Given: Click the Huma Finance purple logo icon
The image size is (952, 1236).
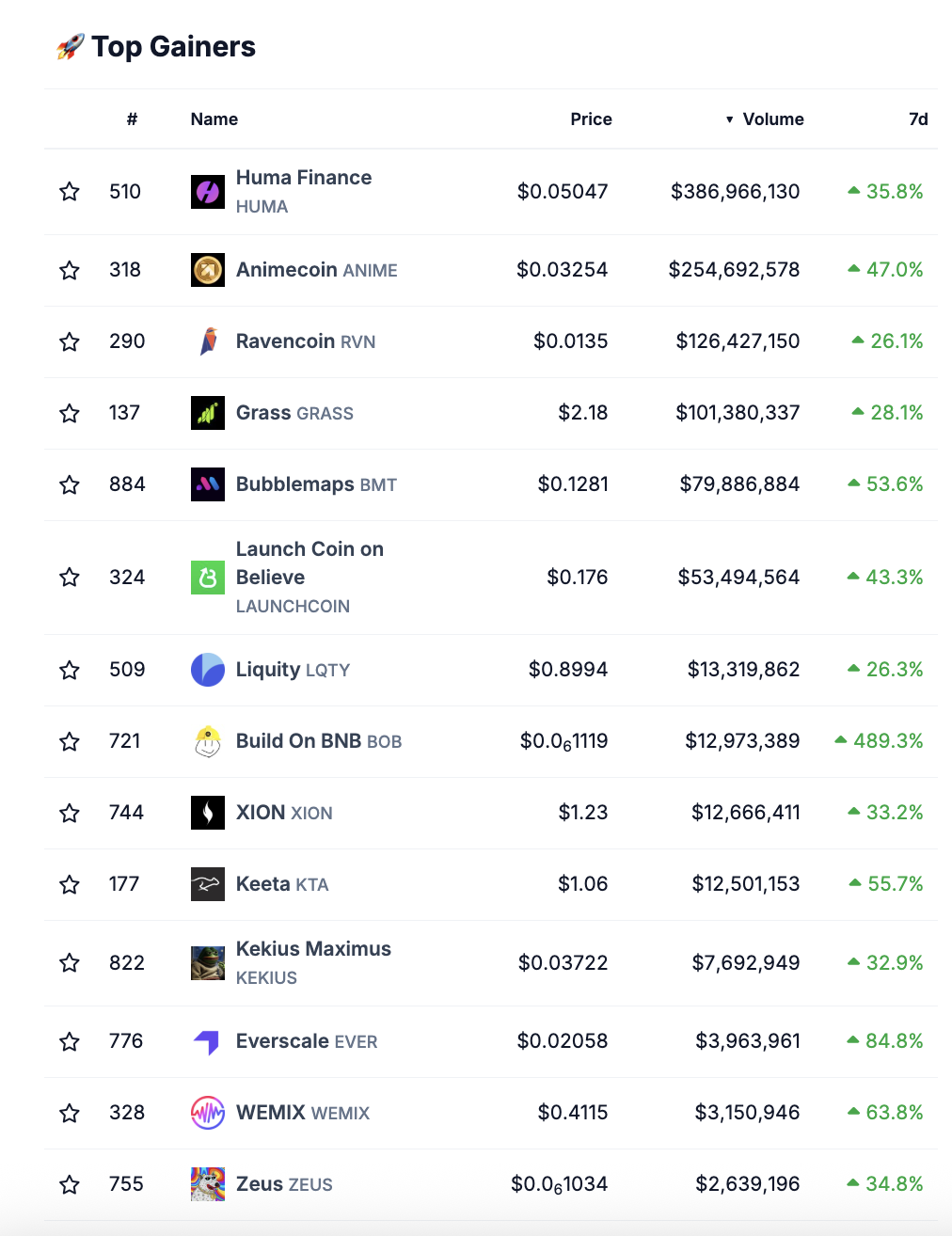Looking at the screenshot, I should tap(207, 192).
